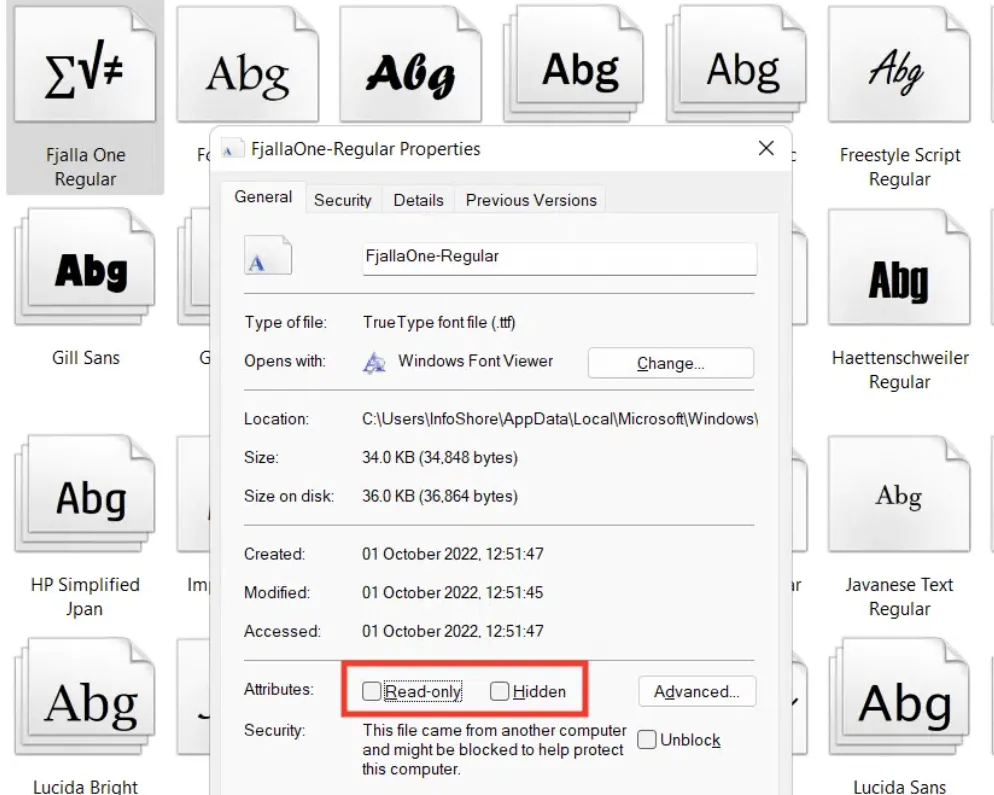Screen dimensions: 994x795
Task: Click the Size value 34.0 KB
Action: tap(440, 458)
